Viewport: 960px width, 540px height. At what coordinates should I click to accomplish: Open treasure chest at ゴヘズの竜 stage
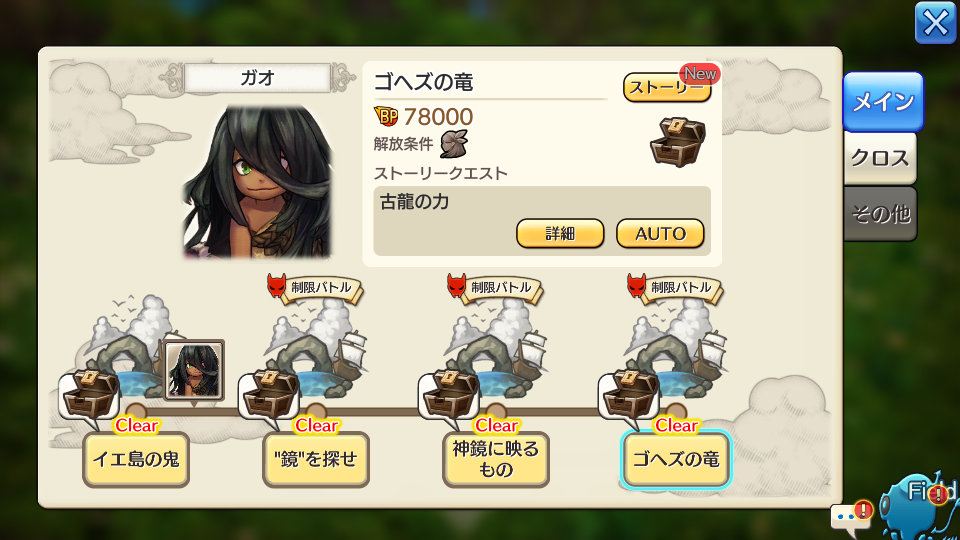(630, 395)
